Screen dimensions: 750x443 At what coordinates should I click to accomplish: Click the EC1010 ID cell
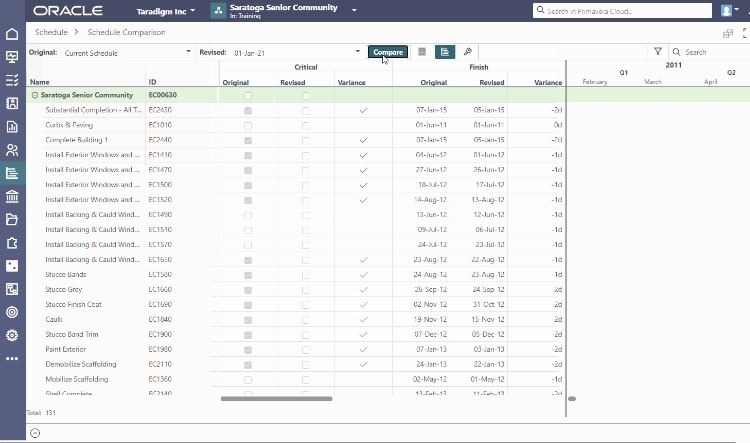tap(160, 125)
